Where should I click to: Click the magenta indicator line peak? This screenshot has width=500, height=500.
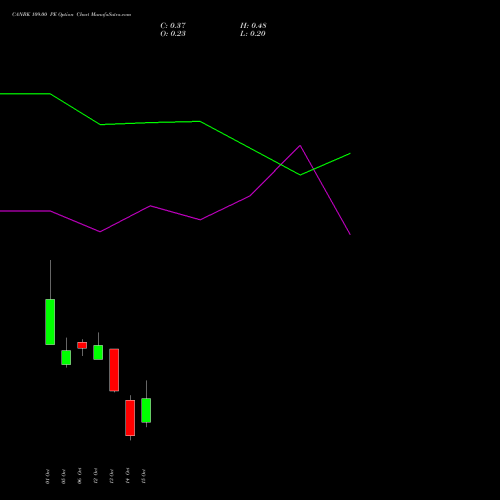click(300, 146)
